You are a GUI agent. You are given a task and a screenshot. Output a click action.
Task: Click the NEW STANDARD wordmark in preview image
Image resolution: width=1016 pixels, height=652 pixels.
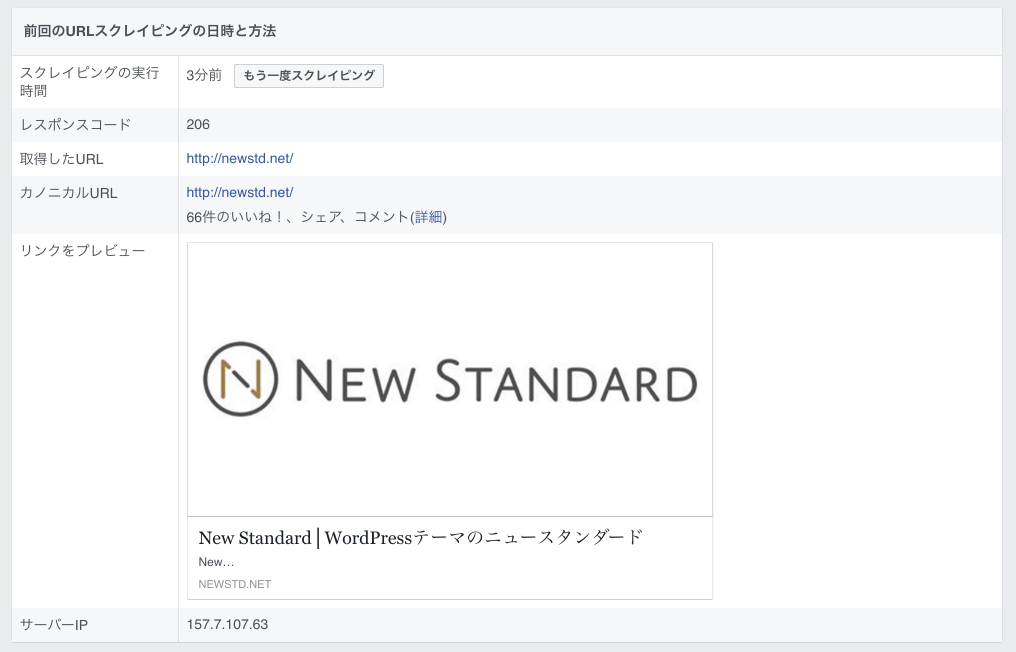(x=495, y=381)
